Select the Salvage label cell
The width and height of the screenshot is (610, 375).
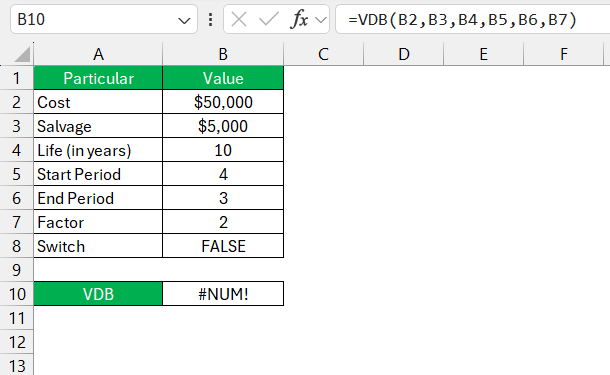[98, 126]
